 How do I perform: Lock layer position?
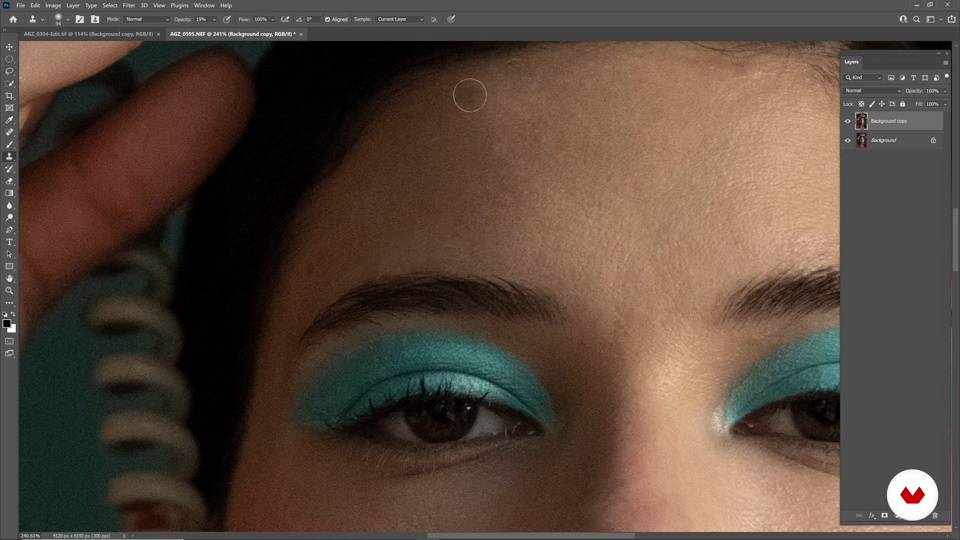pos(882,104)
